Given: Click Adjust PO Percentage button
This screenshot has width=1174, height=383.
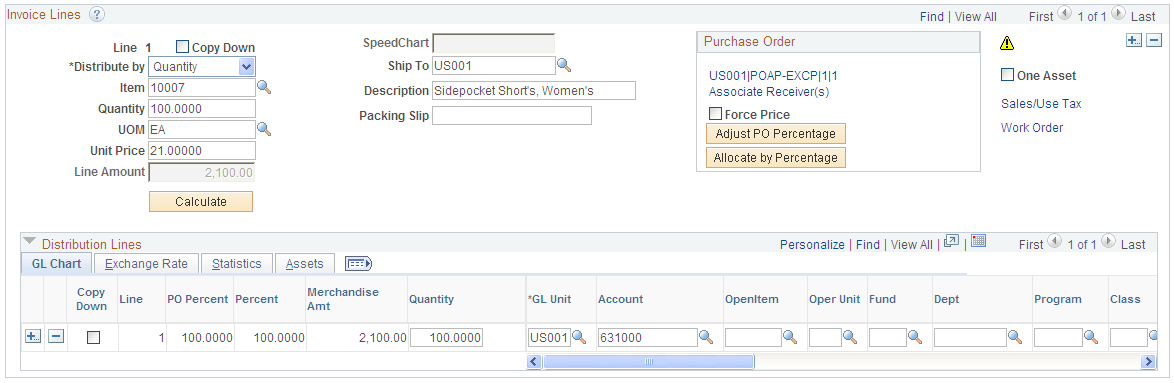Looking at the screenshot, I should pos(776,134).
